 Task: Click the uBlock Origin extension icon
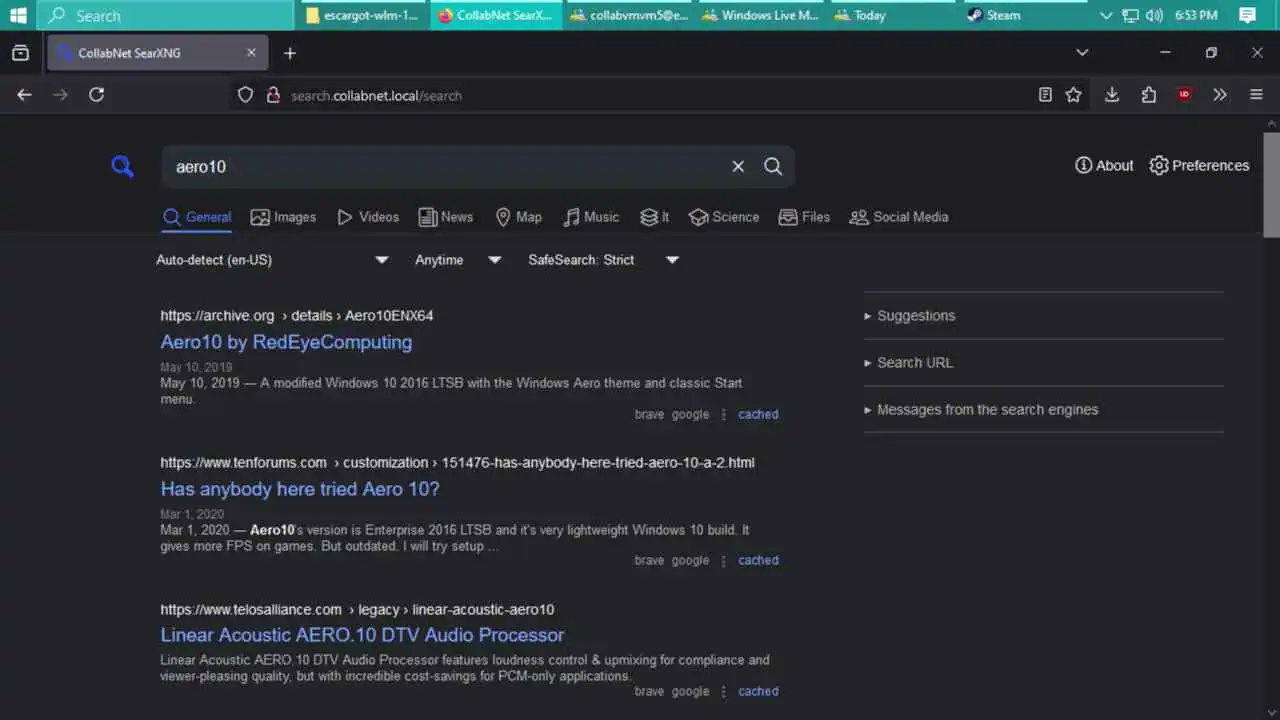[1184, 95]
